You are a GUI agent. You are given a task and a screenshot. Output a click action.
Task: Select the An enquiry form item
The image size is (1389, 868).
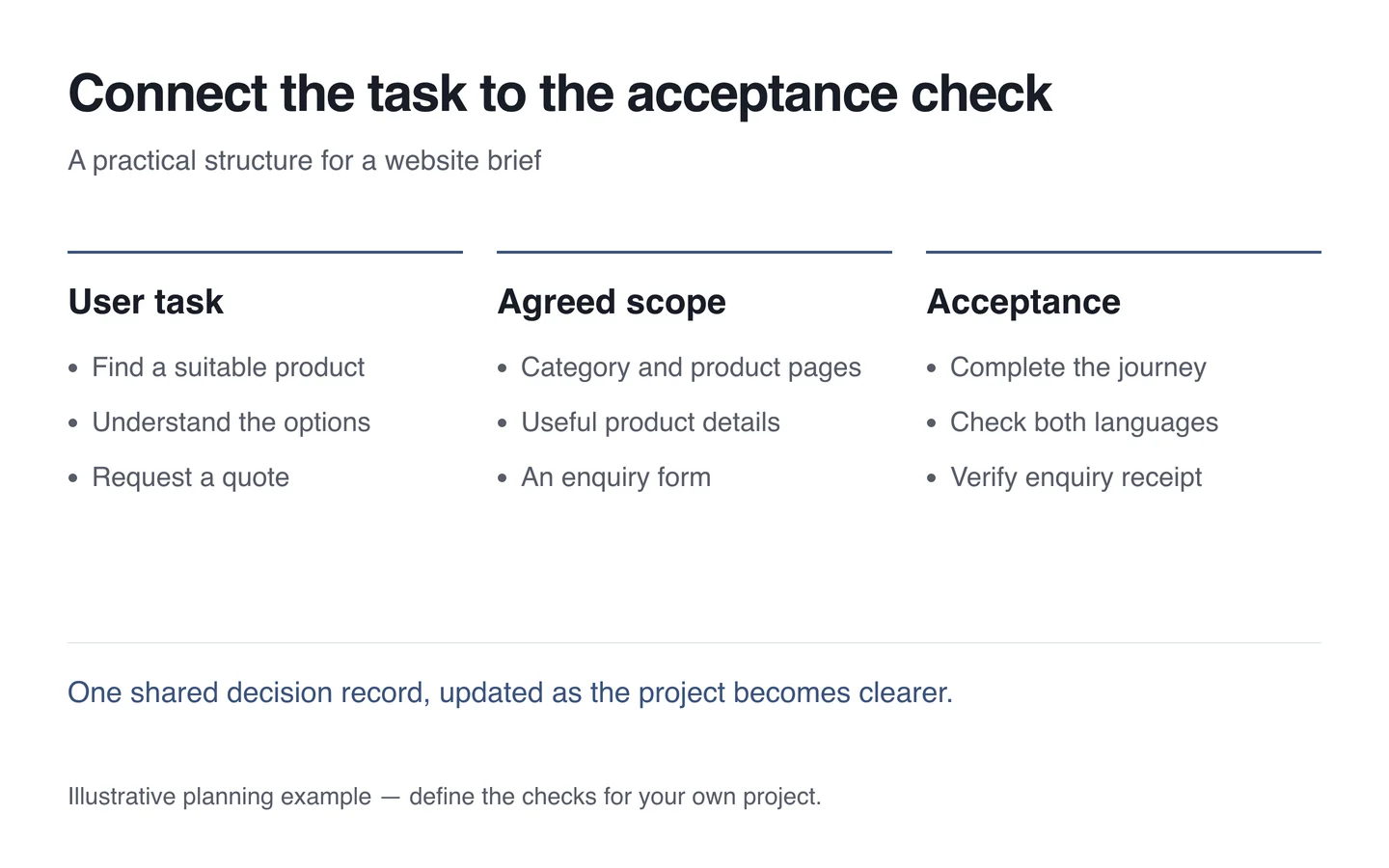(x=615, y=477)
